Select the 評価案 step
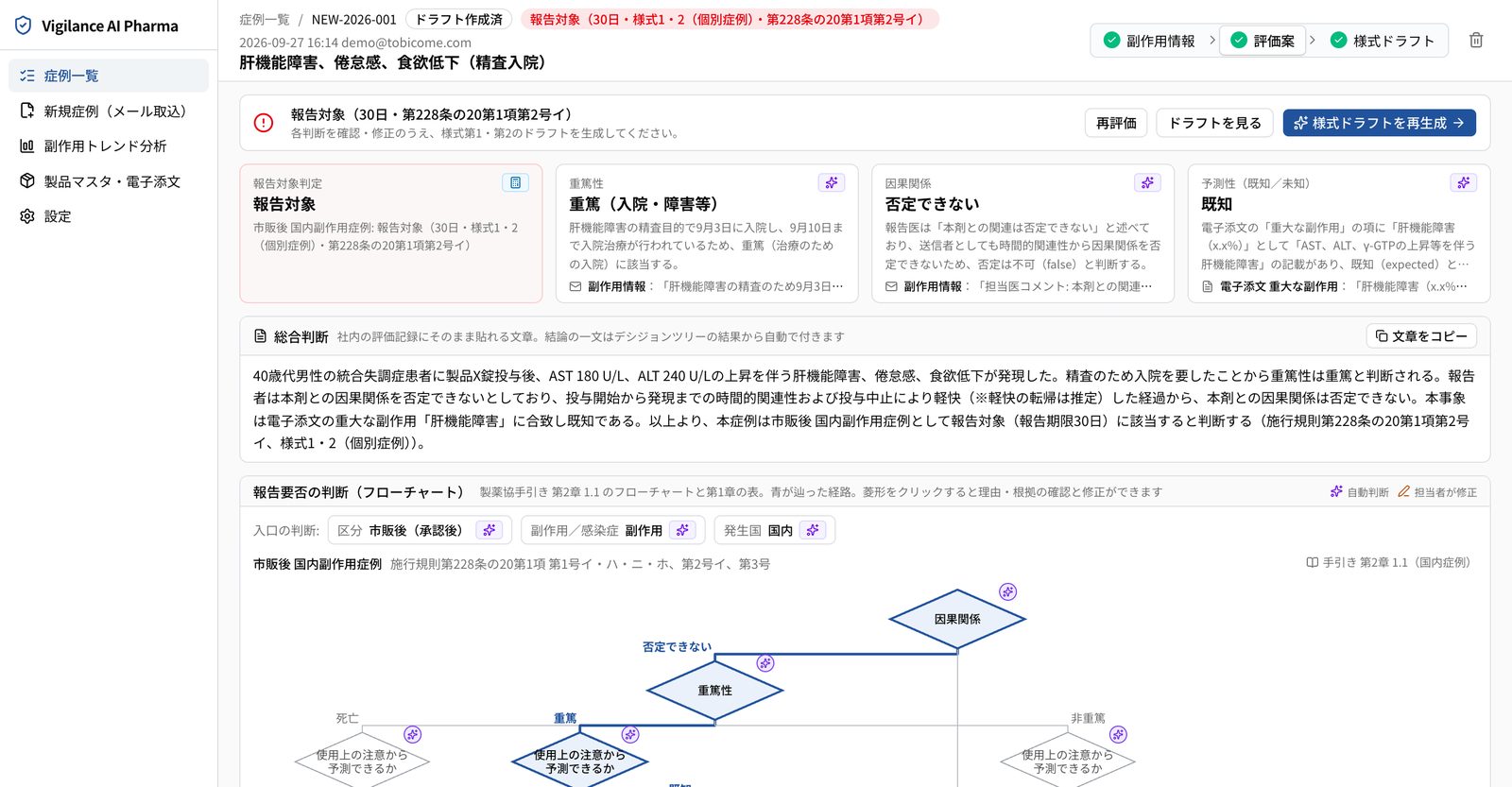 (x=1263, y=41)
